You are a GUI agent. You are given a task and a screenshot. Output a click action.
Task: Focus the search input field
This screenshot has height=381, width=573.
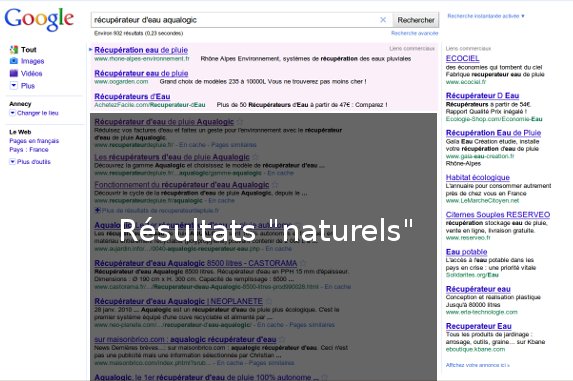pyautogui.click(x=235, y=20)
